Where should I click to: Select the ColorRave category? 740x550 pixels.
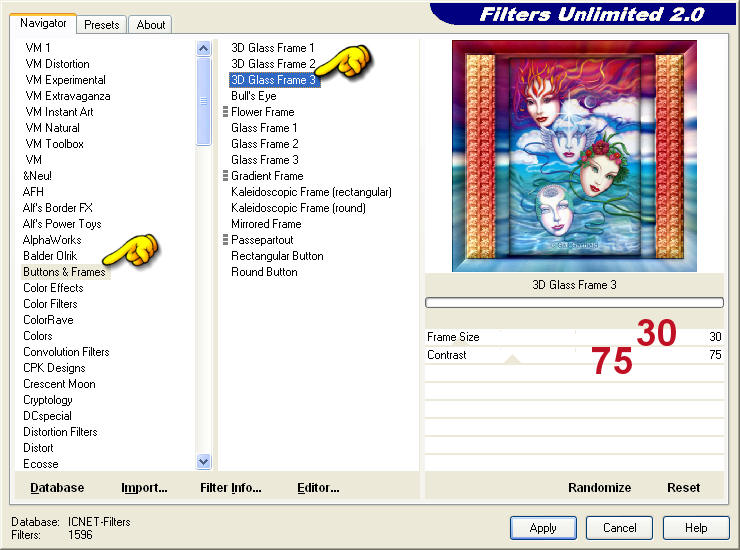pyautogui.click(x=48, y=320)
